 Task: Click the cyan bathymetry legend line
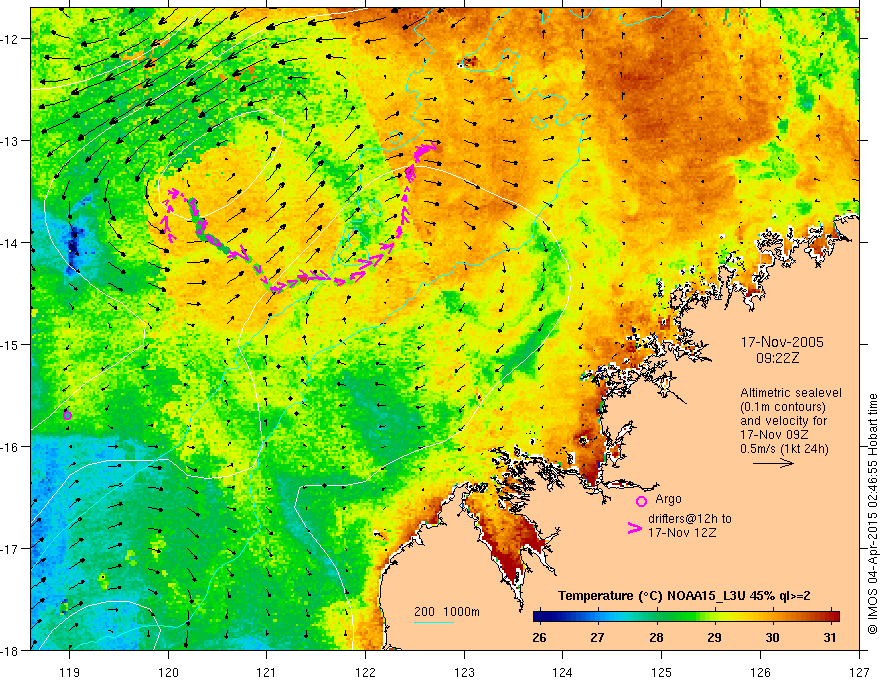point(434,622)
